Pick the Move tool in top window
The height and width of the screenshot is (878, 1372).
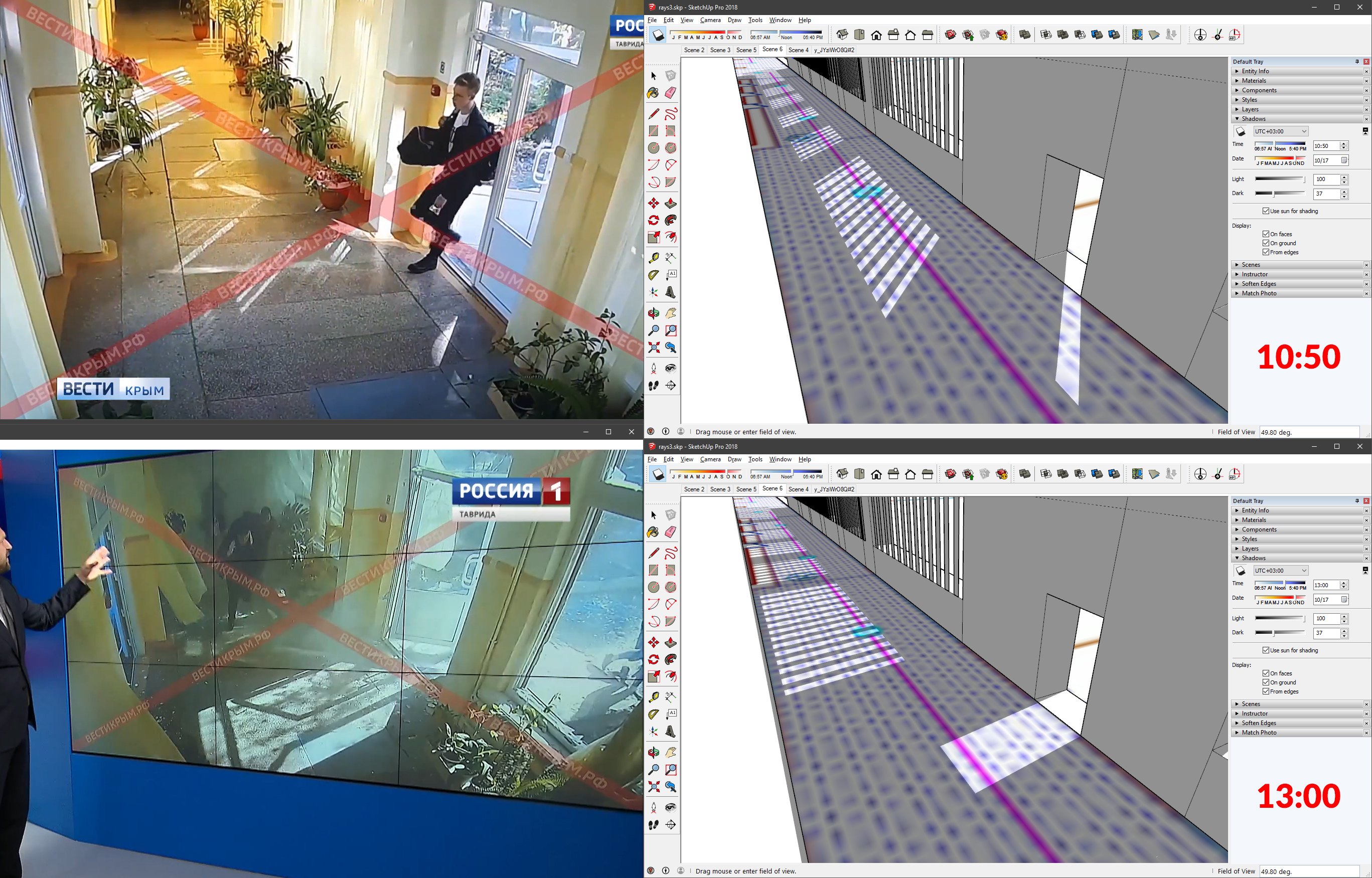pyautogui.click(x=654, y=204)
